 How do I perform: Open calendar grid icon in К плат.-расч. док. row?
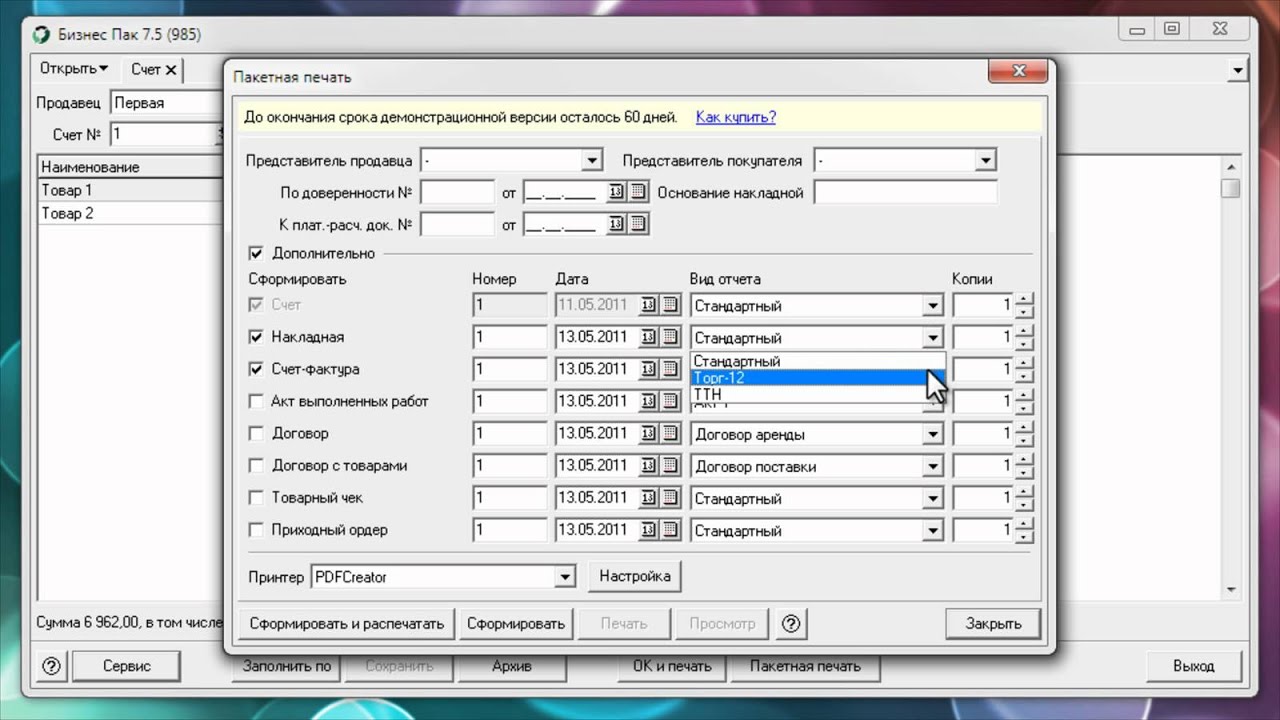tap(638, 224)
